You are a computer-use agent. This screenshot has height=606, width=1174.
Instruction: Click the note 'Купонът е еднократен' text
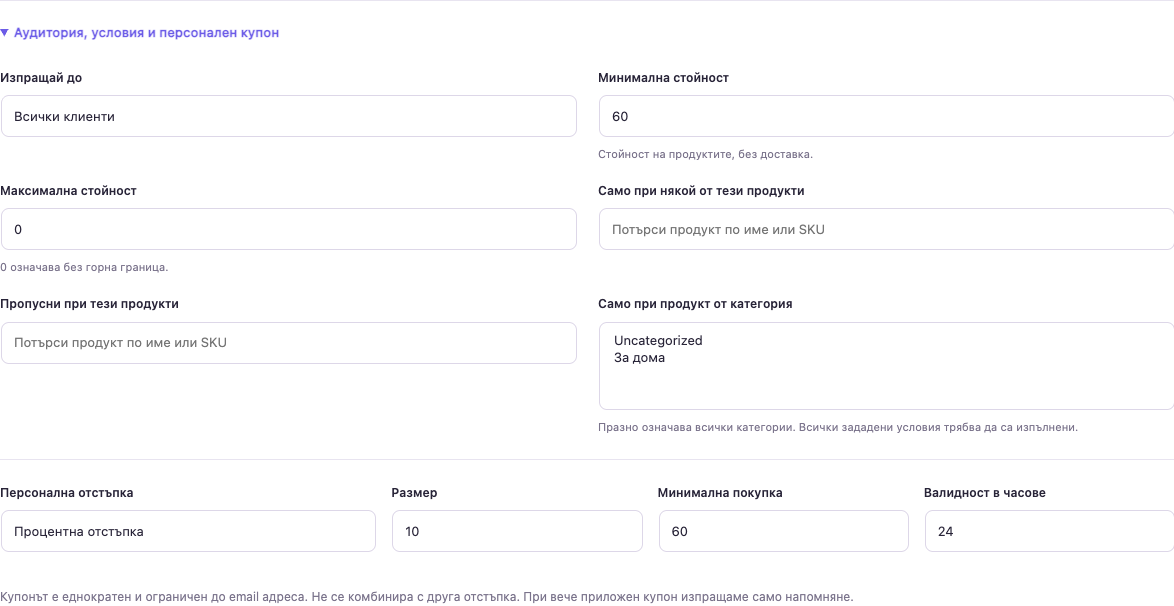426,598
